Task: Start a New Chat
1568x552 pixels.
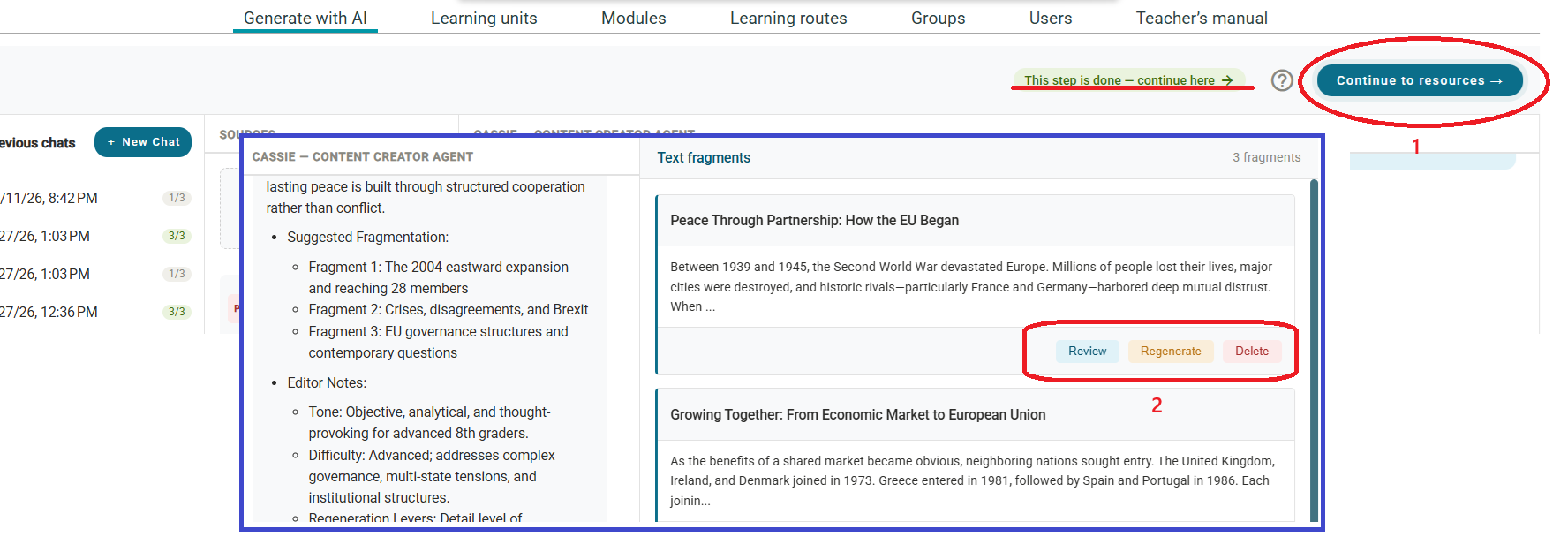Action: (143, 142)
